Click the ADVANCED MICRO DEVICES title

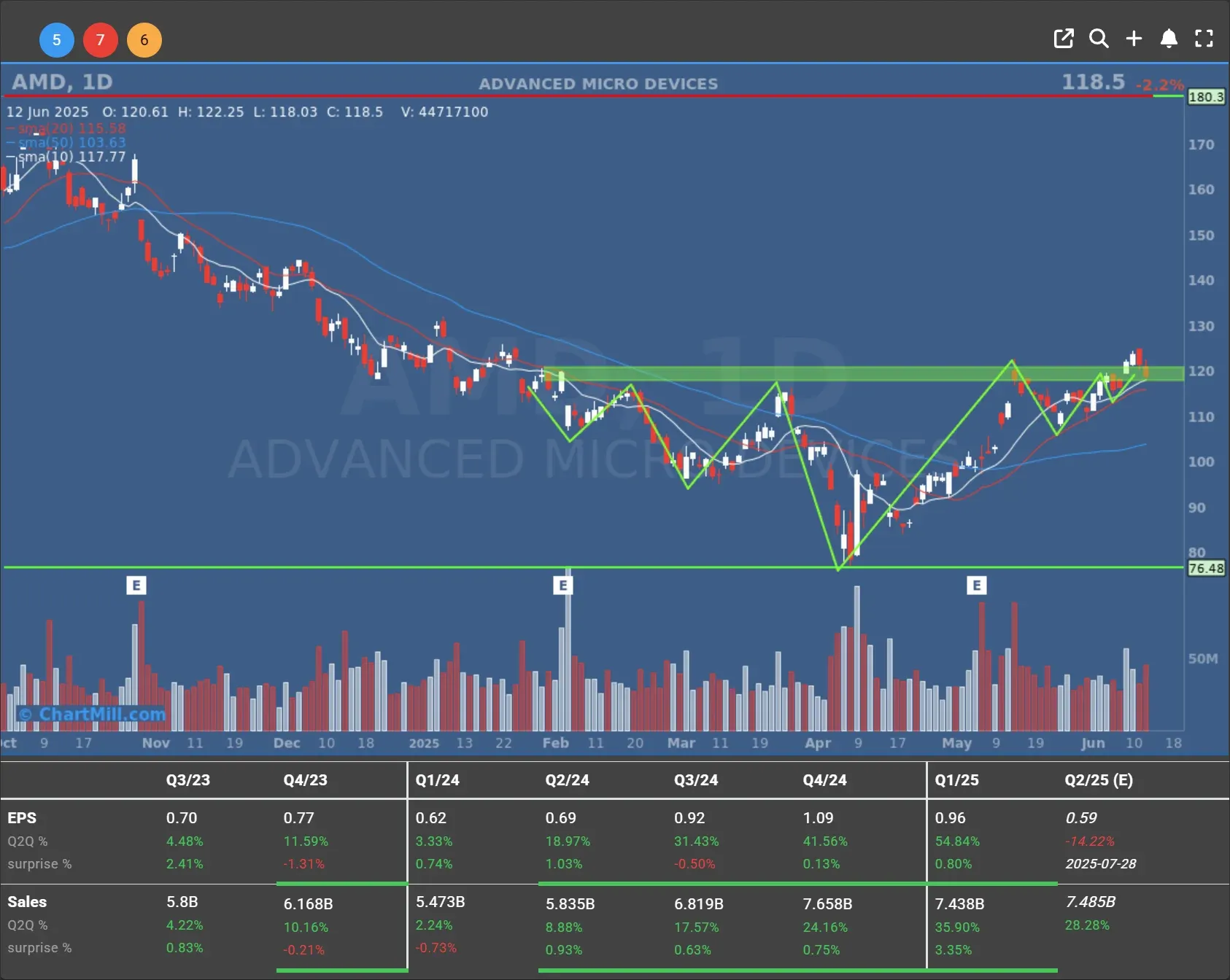click(598, 84)
